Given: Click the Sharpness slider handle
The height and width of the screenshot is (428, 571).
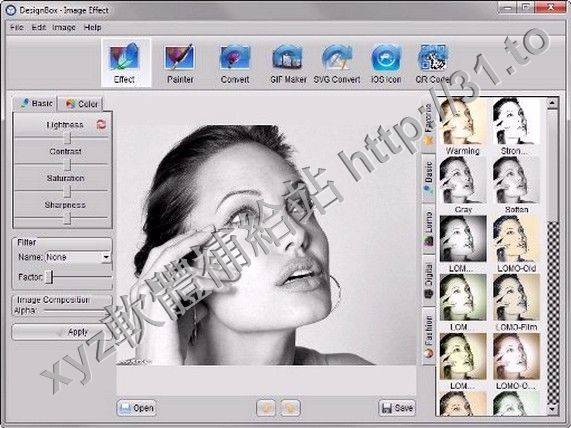Looking at the screenshot, I should [x=68, y=218].
